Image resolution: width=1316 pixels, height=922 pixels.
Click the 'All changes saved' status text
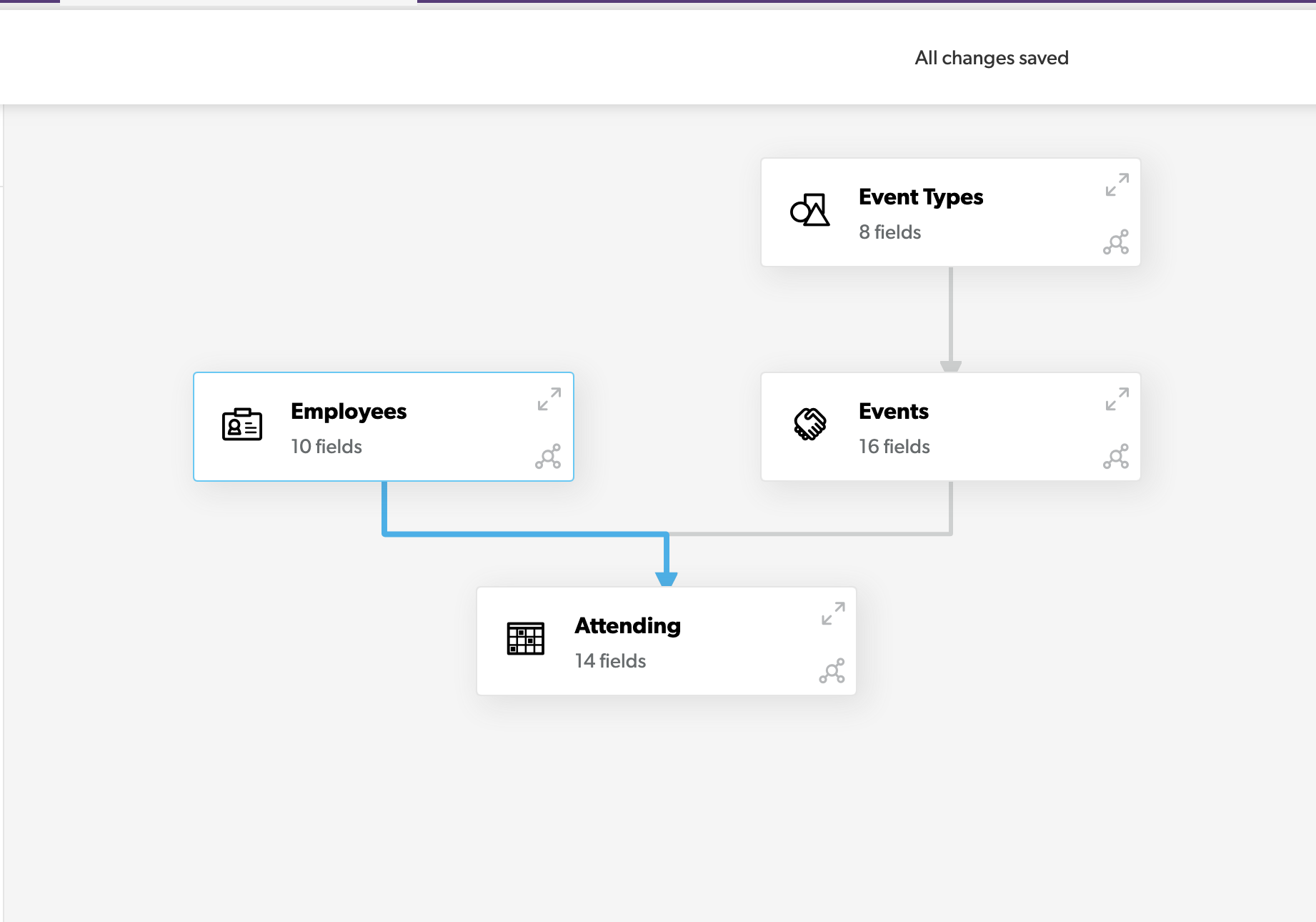[x=992, y=58]
